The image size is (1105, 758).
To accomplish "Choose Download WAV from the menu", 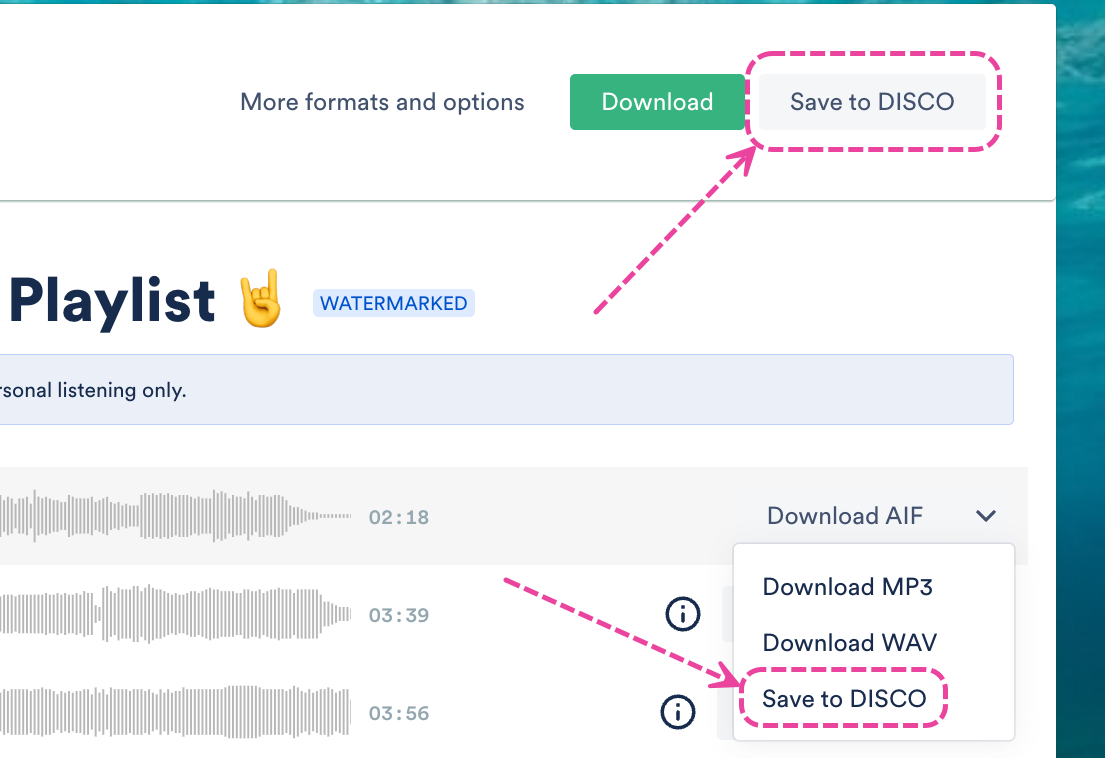I will coord(849,642).
